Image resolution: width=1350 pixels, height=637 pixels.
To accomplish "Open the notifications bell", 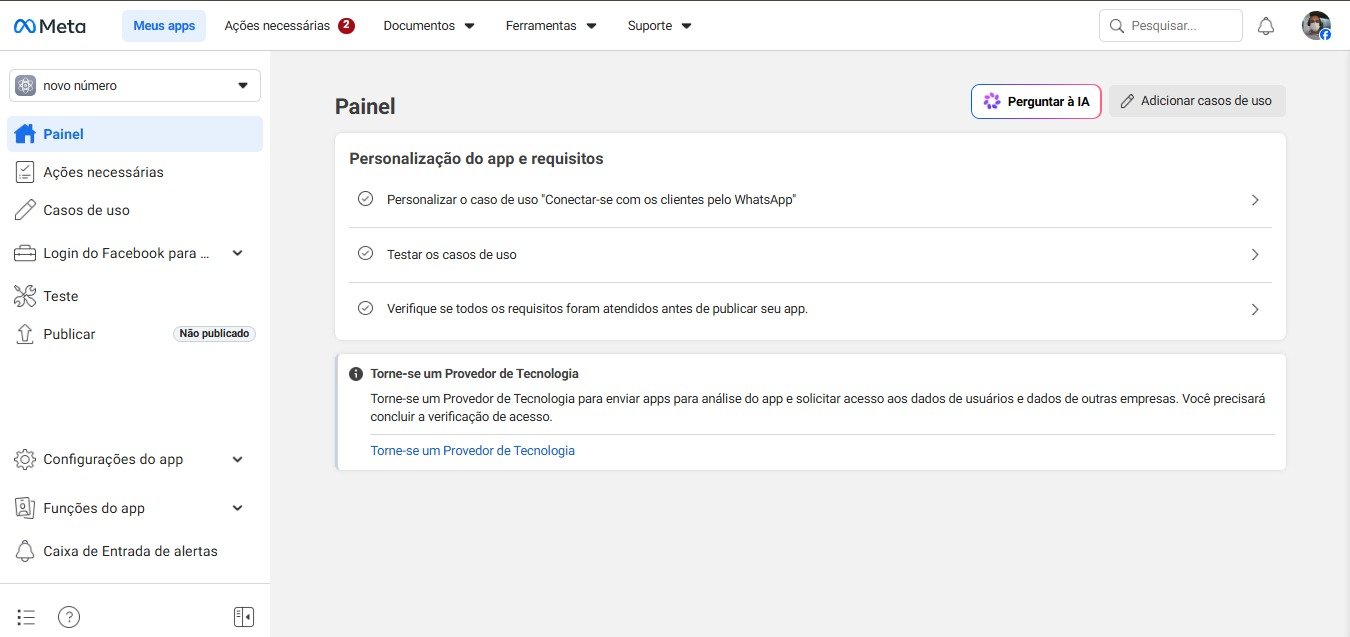I will (x=1266, y=26).
